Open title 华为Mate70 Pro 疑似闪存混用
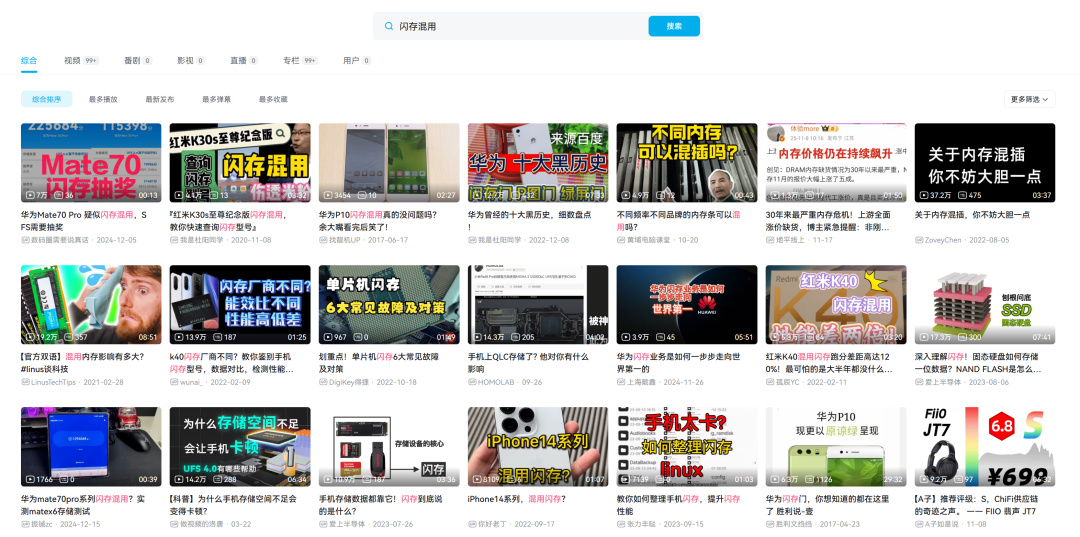Viewport: 1080px width, 537px height. (x=84, y=220)
